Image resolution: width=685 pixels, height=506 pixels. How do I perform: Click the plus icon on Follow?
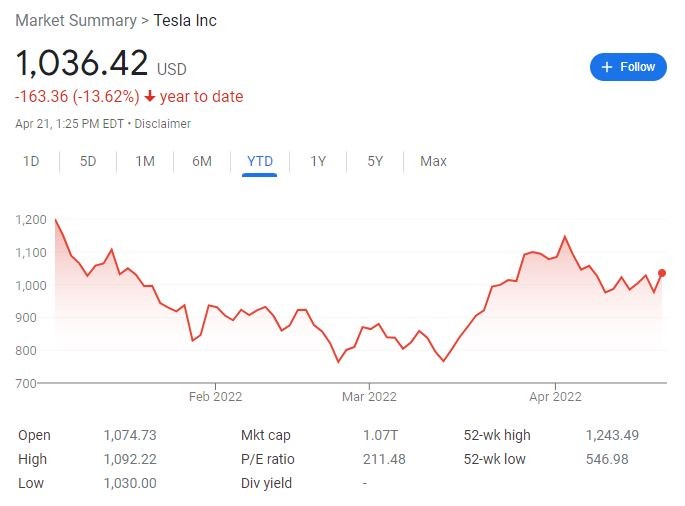(607, 67)
